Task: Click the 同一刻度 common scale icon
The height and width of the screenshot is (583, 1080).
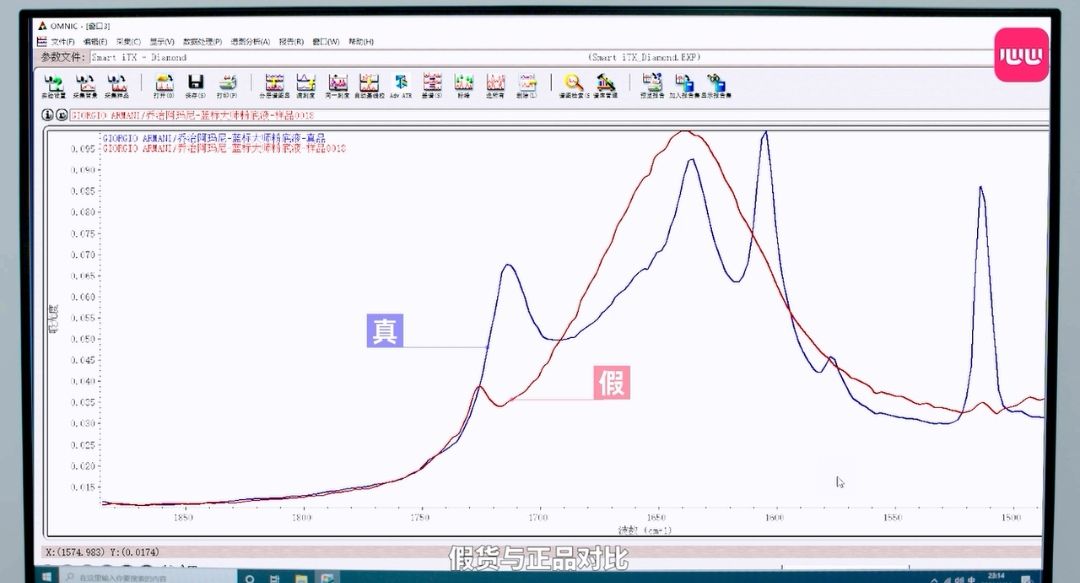Action: 338,86
